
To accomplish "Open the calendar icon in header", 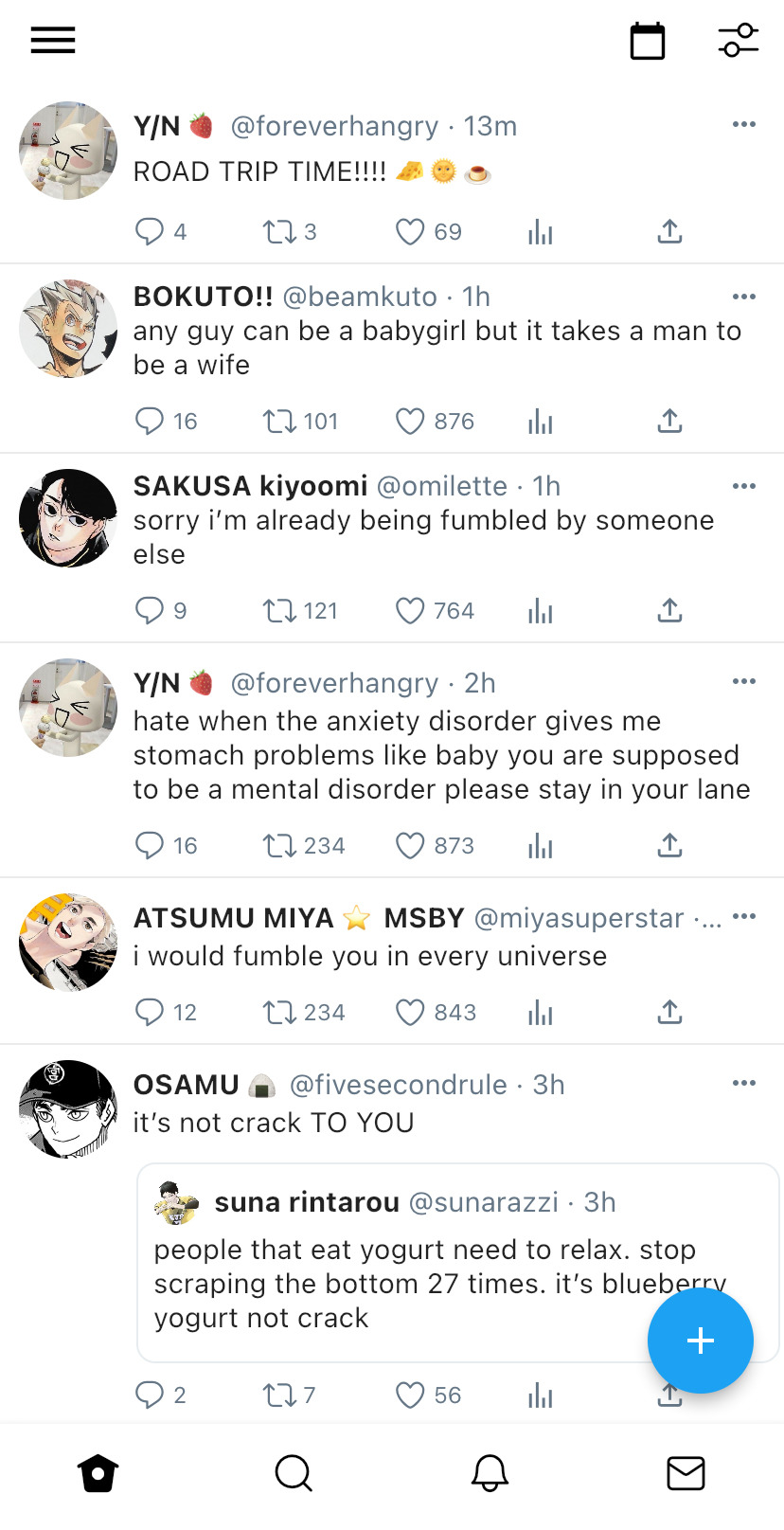I will [x=648, y=42].
